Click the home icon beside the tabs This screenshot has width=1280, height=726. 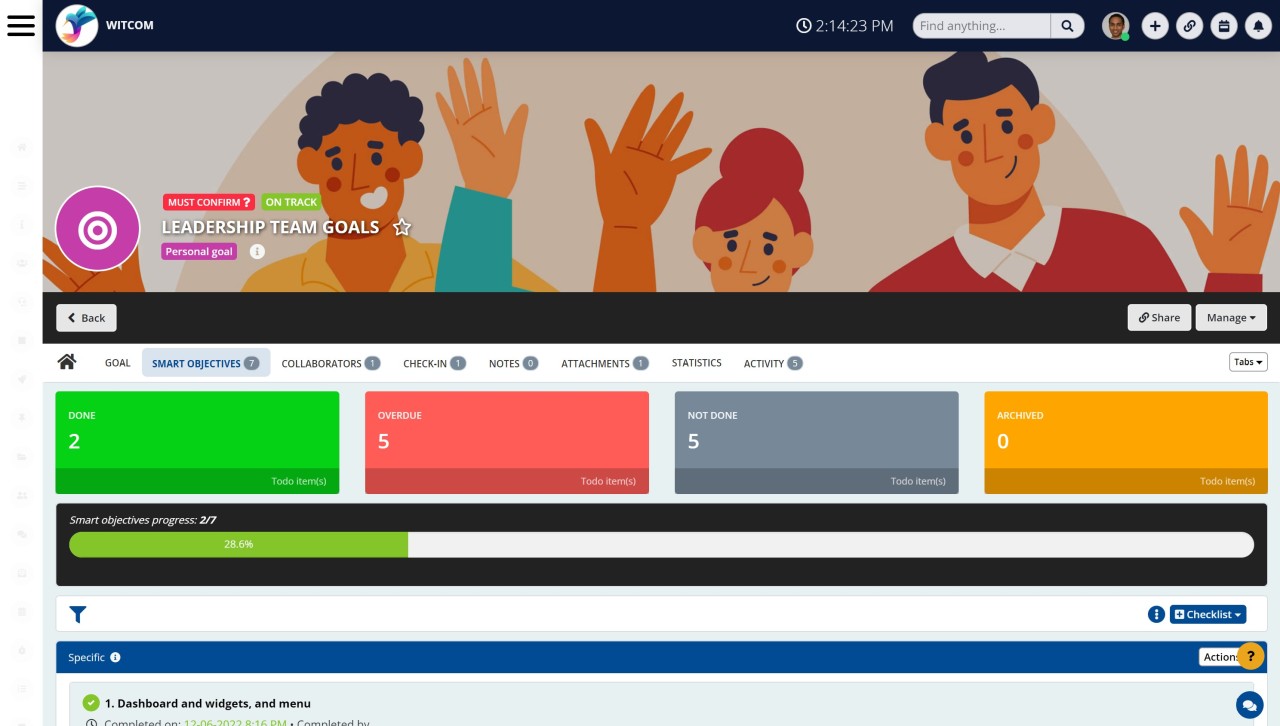(66, 362)
